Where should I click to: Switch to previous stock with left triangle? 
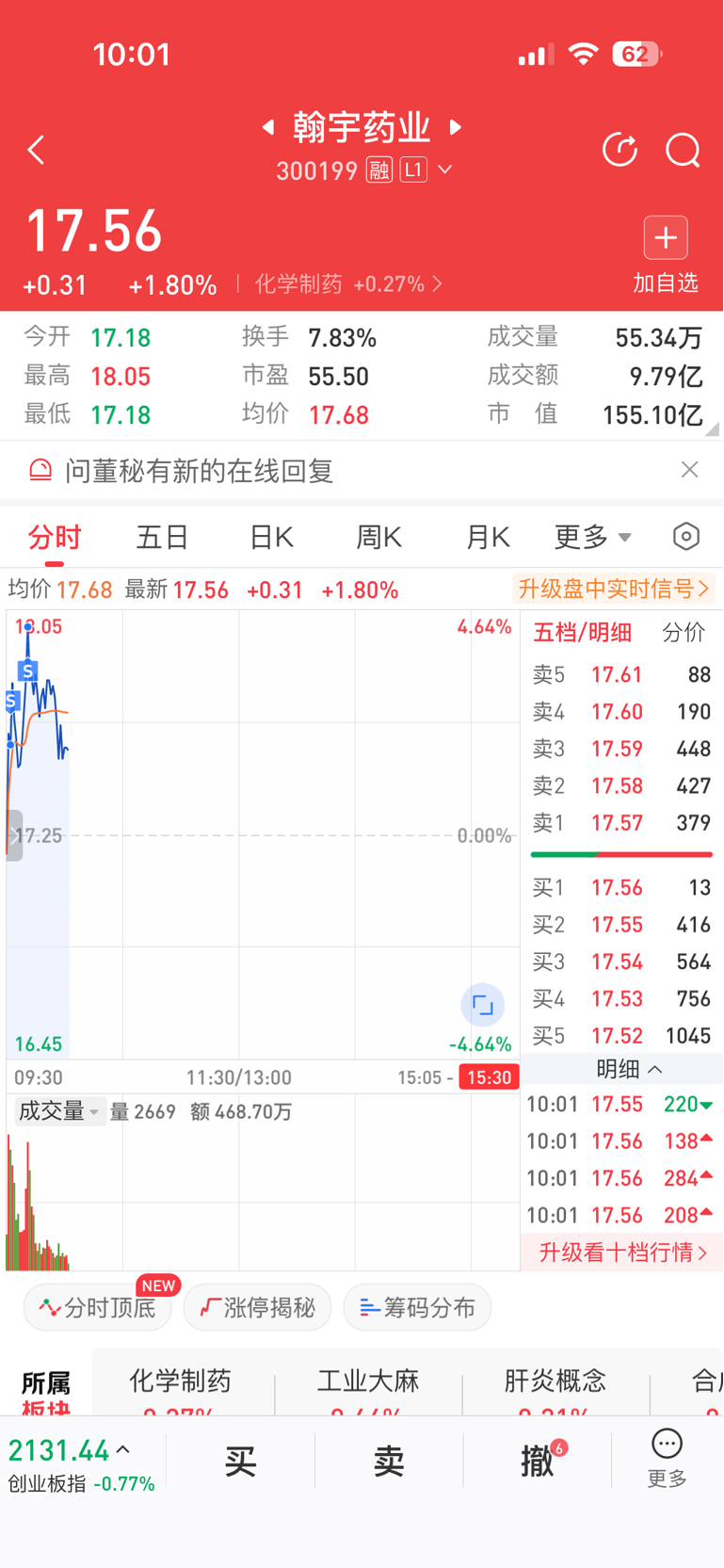[x=268, y=126]
